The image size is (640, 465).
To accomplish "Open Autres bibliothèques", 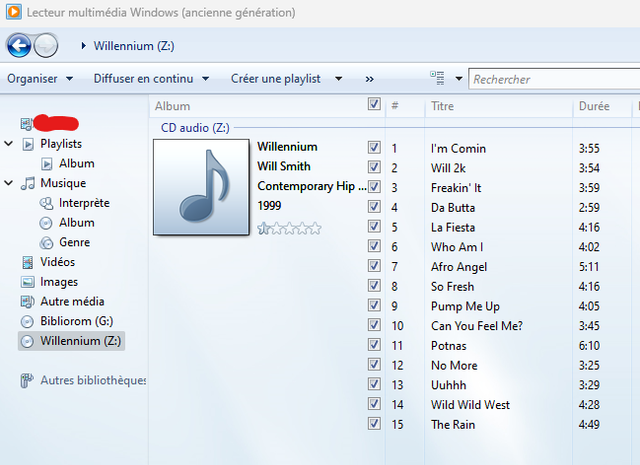I will point(93,380).
